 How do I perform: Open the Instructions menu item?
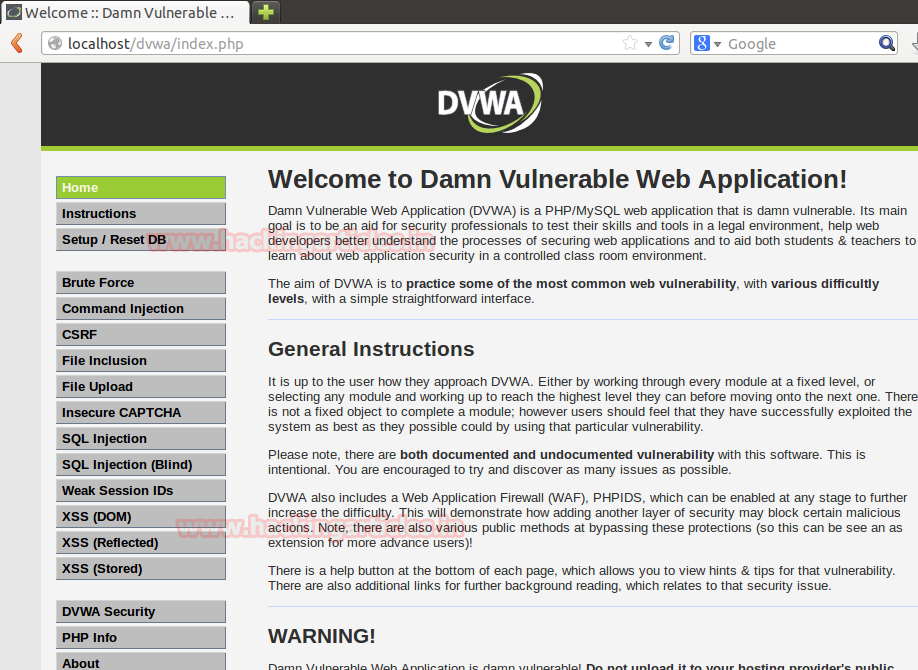click(x=141, y=214)
